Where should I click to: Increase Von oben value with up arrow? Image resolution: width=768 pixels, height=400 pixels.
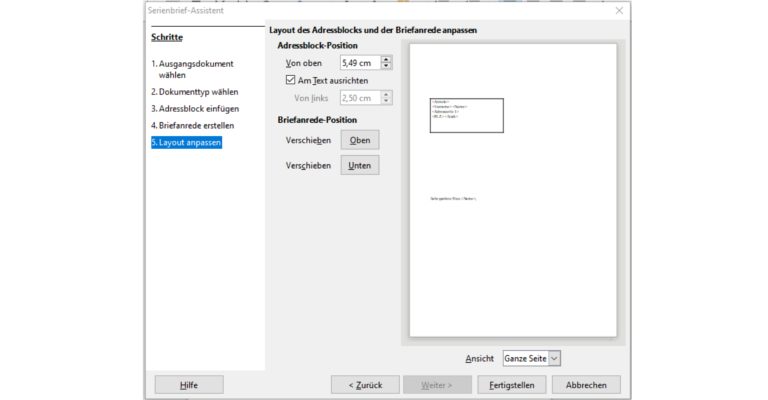pyautogui.click(x=387, y=59)
